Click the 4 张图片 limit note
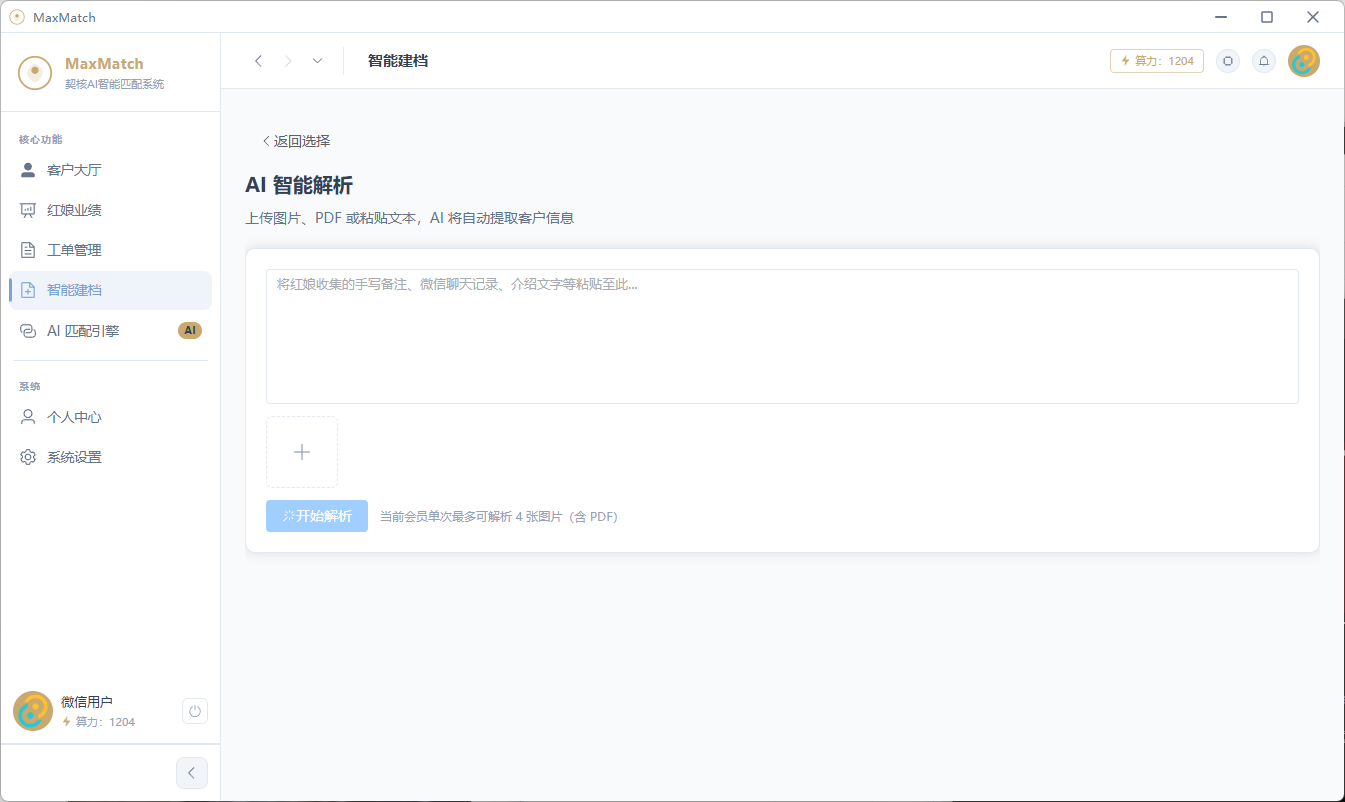1345x802 pixels. (499, 517)
